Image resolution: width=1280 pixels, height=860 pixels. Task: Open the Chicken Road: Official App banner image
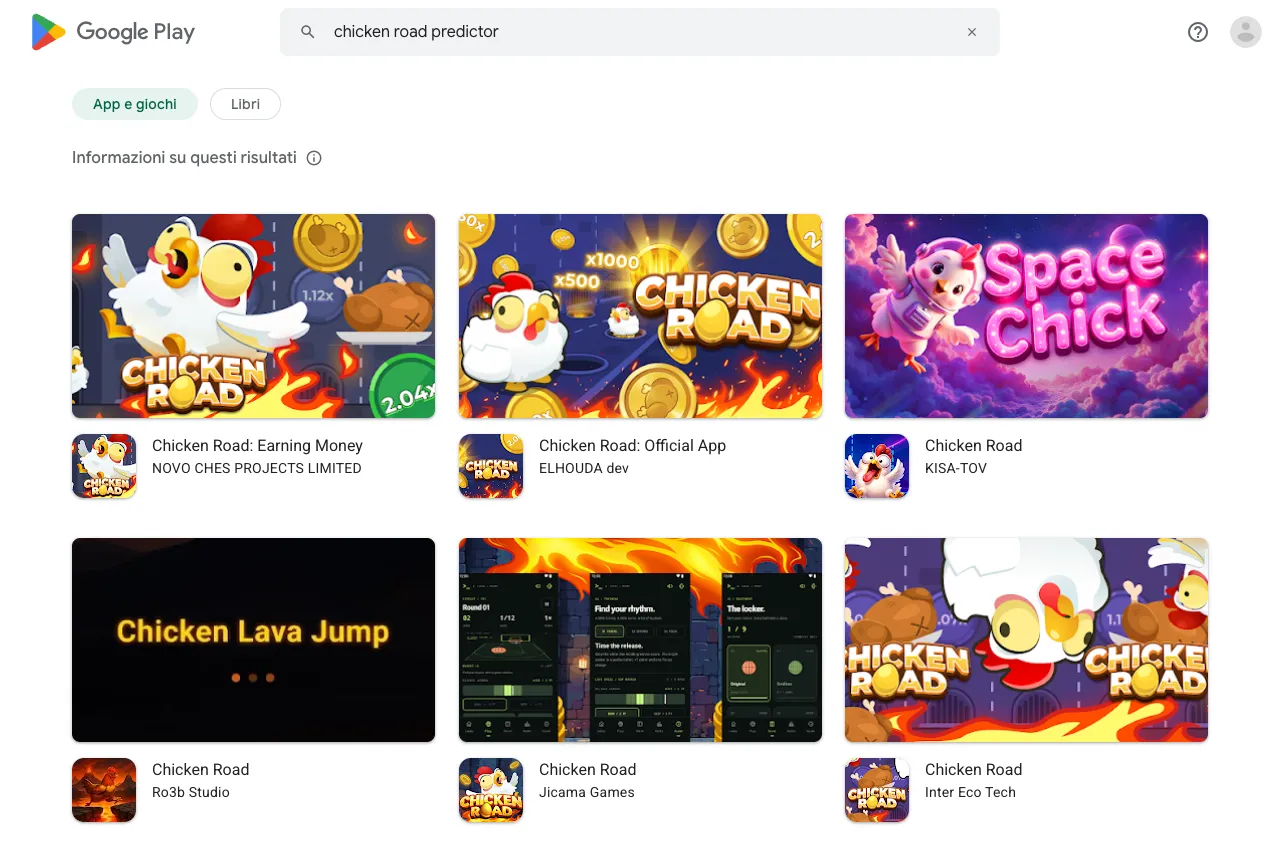[640, 316]
